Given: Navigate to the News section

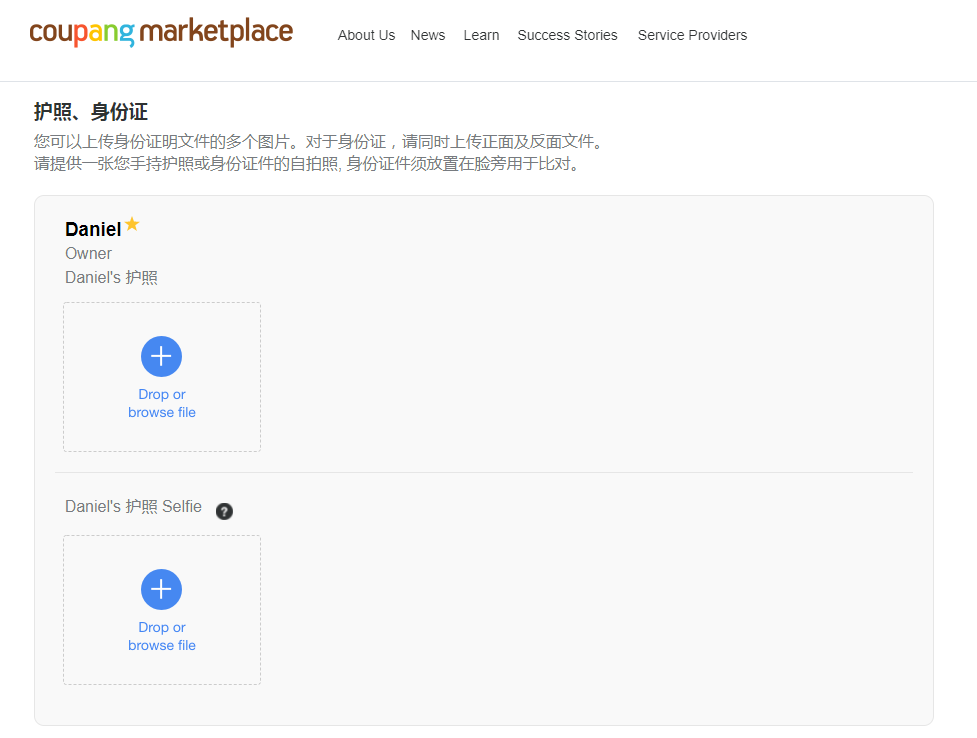Looking at the screenshot, I should click(x=427, y=35).
